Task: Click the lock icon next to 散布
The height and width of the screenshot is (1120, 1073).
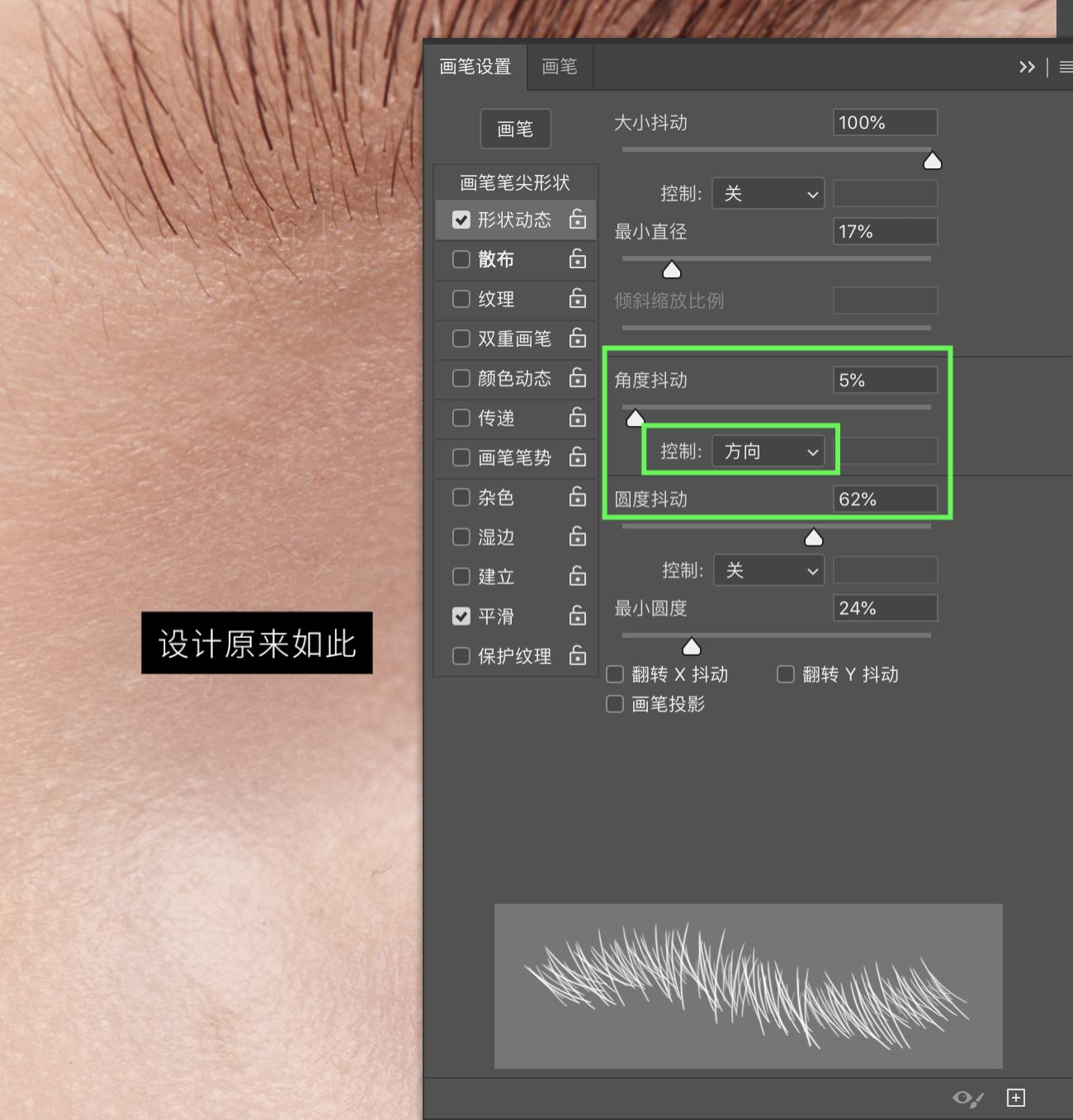Action: tap(578, 259)
